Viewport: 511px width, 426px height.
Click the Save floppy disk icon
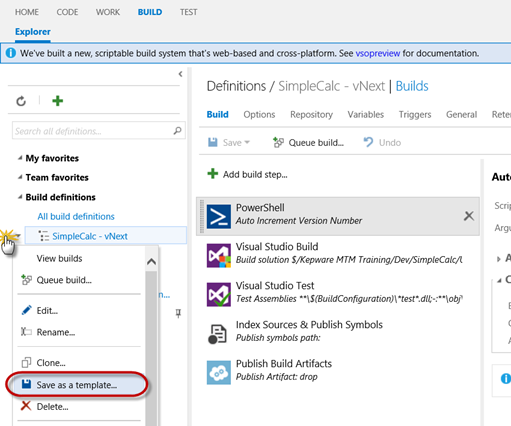point(213,142)
